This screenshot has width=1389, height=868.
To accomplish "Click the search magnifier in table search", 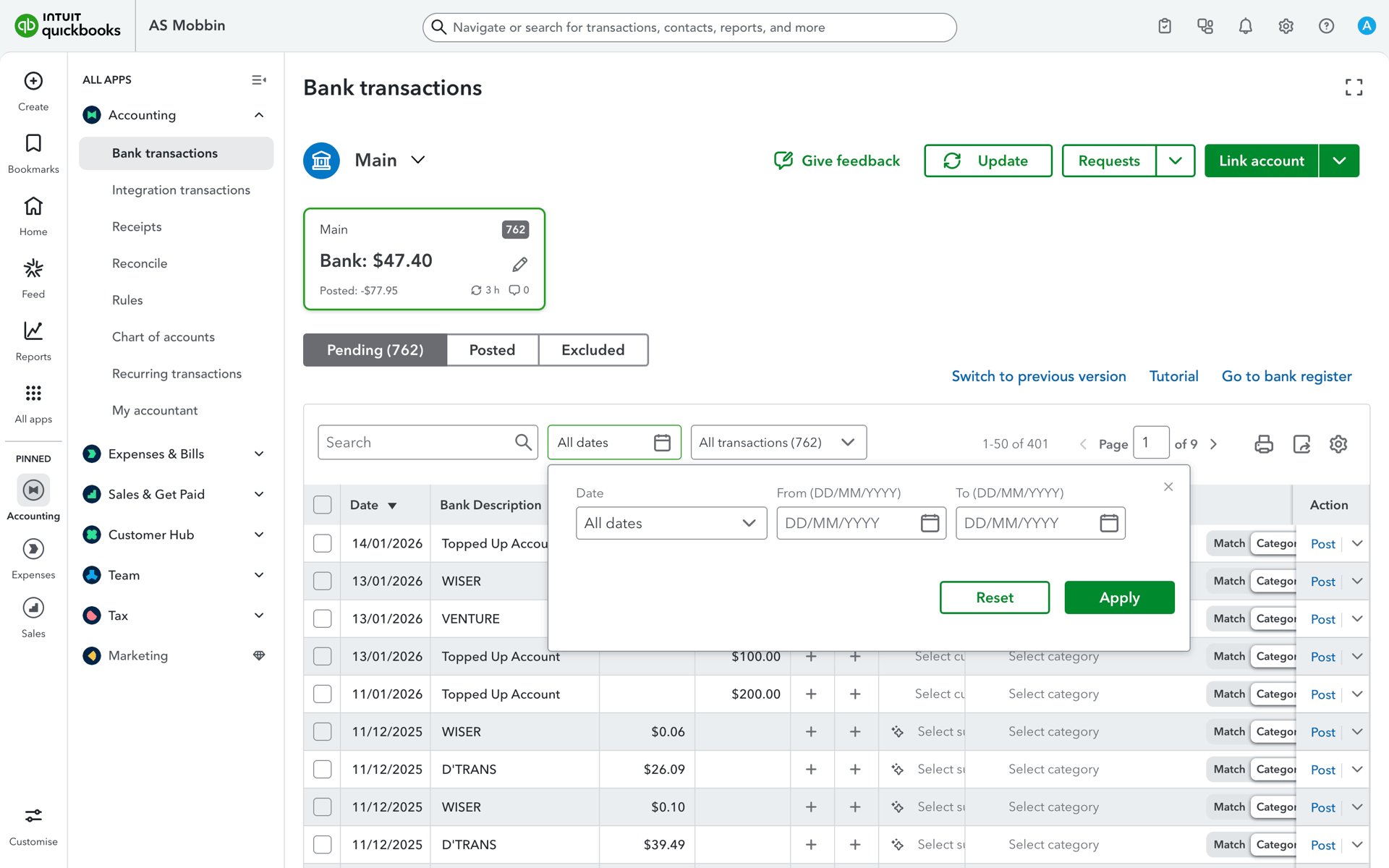I will (523, 442).
